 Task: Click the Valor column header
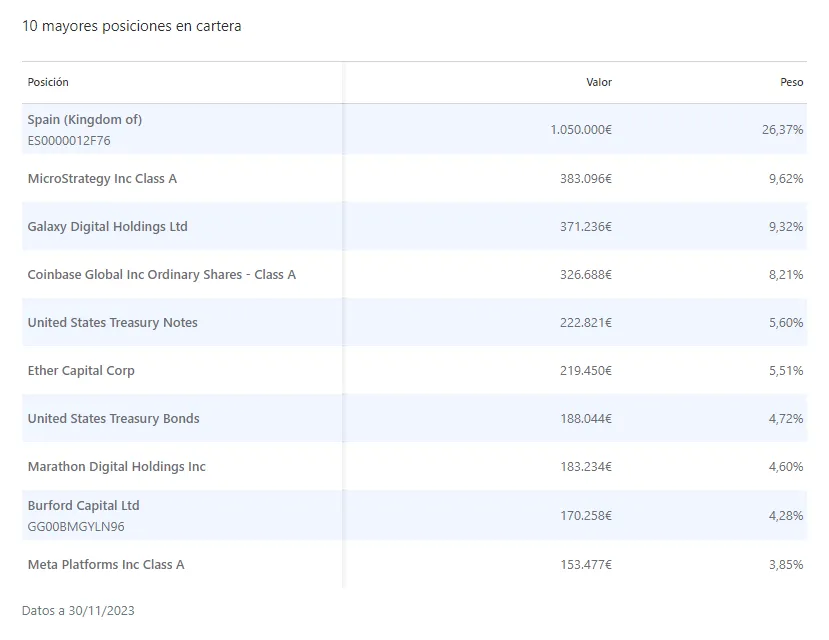[x=598, y=82]
